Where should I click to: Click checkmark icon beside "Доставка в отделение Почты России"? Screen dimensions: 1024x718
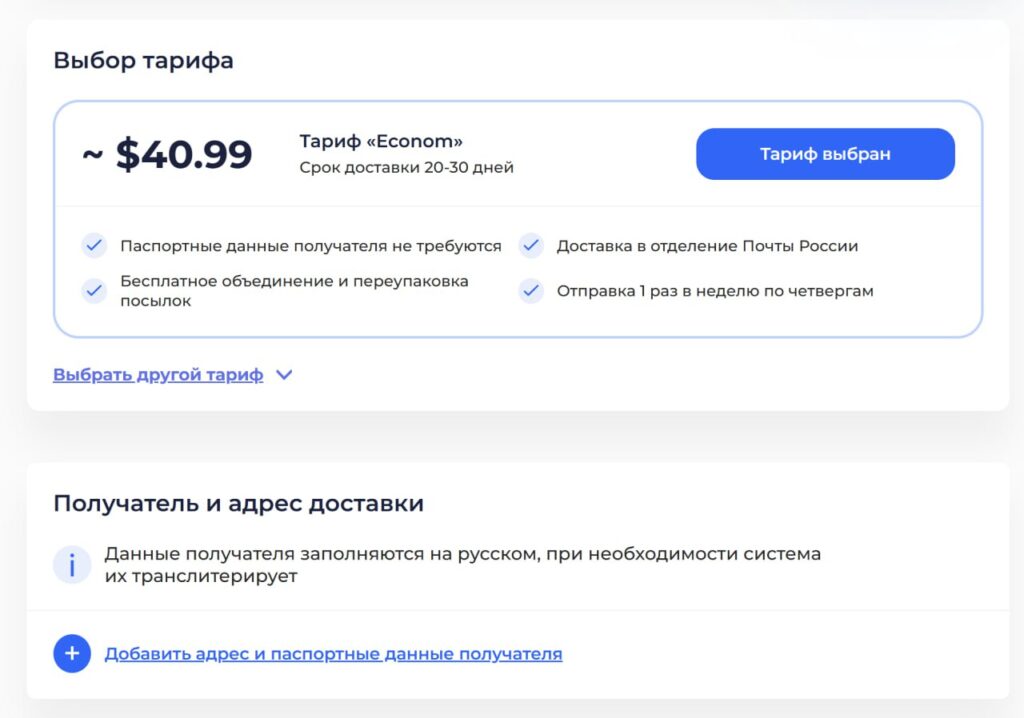coord(531,246)
